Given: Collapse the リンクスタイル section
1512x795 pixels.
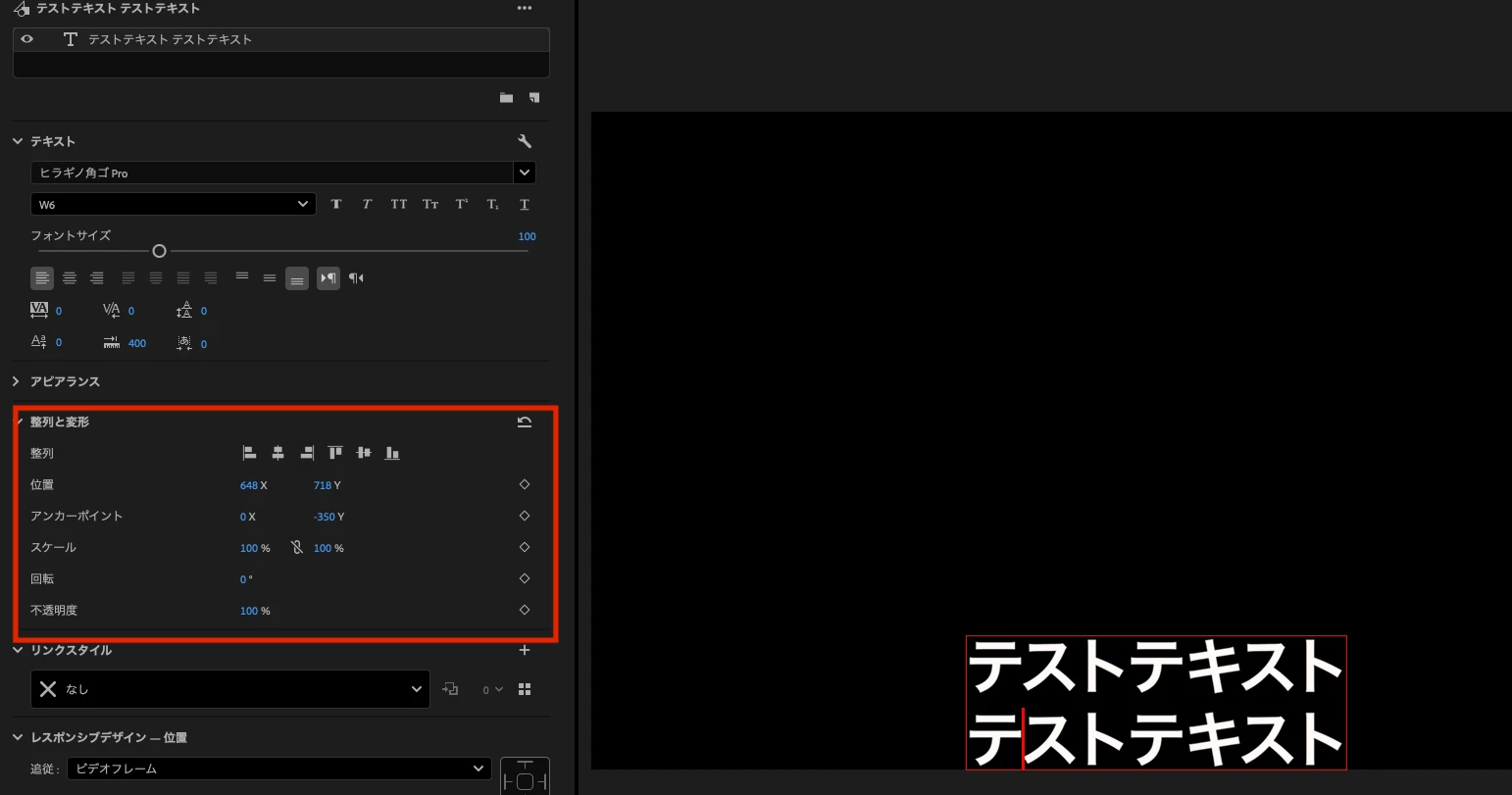Looking at the screenshot, I should [17, 650].
